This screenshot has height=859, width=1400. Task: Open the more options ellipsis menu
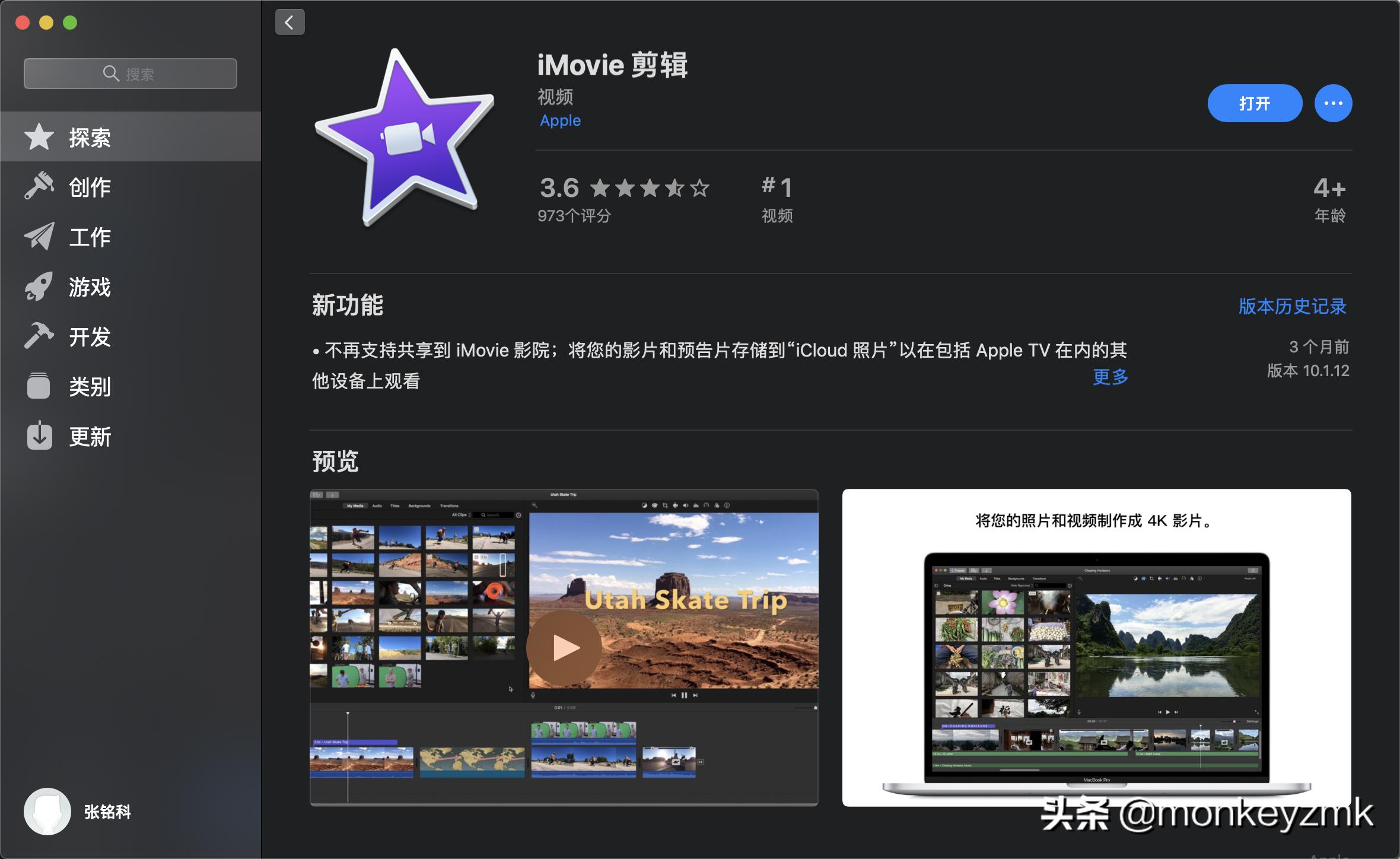(1332, 103)
